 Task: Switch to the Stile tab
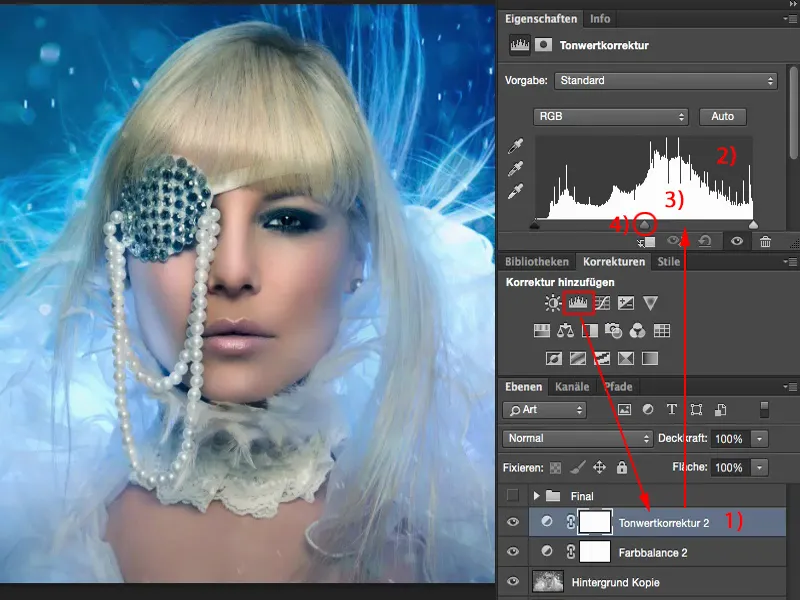[668, 262]
